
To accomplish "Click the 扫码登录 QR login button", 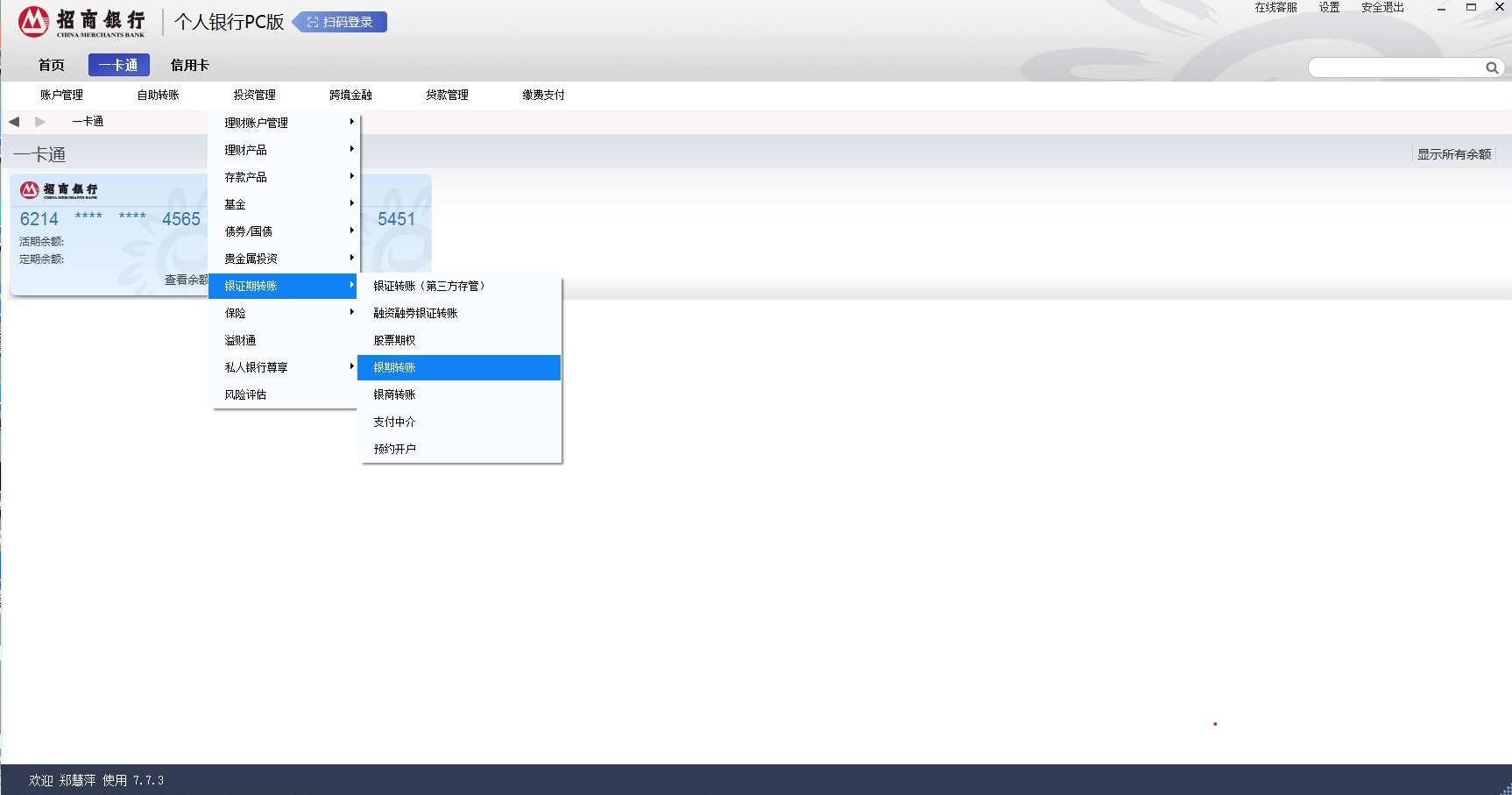I will coord(340,22).
